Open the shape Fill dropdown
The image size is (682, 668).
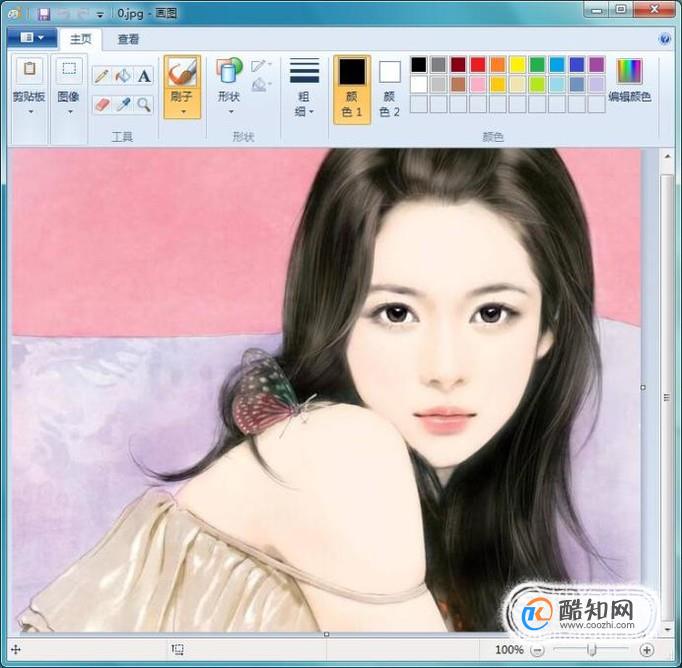tap(261, 84)
